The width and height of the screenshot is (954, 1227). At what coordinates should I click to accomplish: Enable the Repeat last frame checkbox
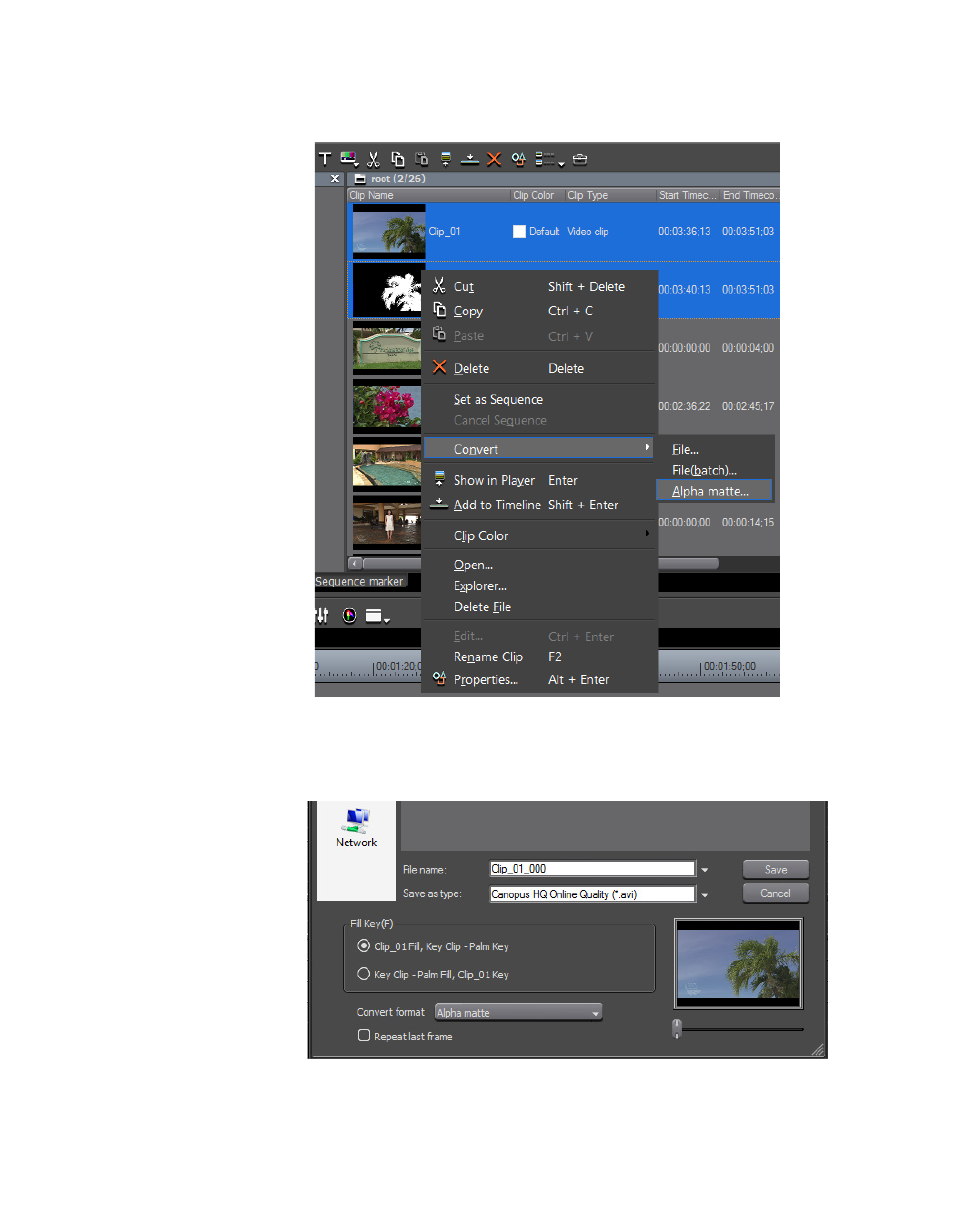[364, 1036]
